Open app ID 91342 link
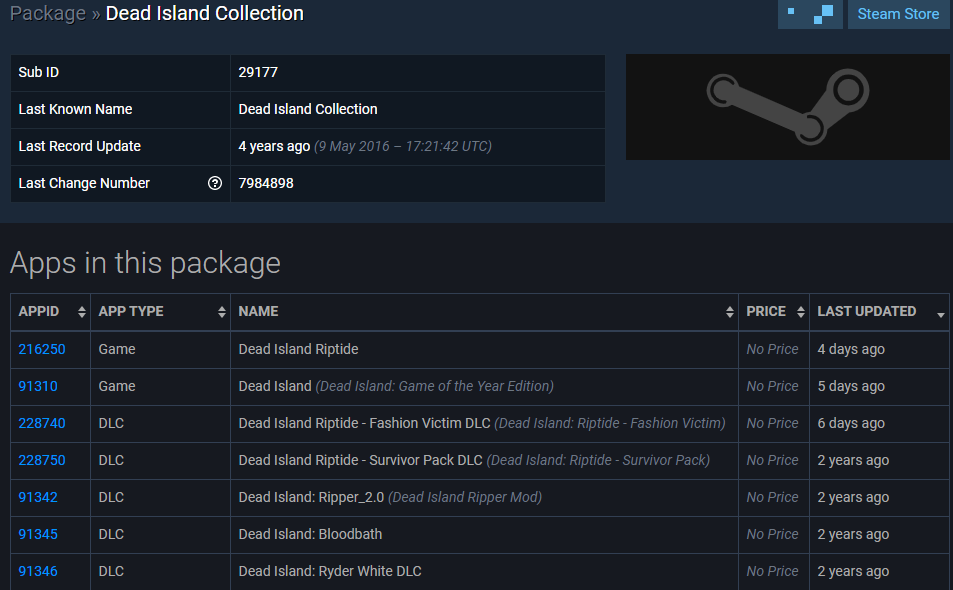The width and height of the screenshot is (953, 590). [x=38, y=497]
